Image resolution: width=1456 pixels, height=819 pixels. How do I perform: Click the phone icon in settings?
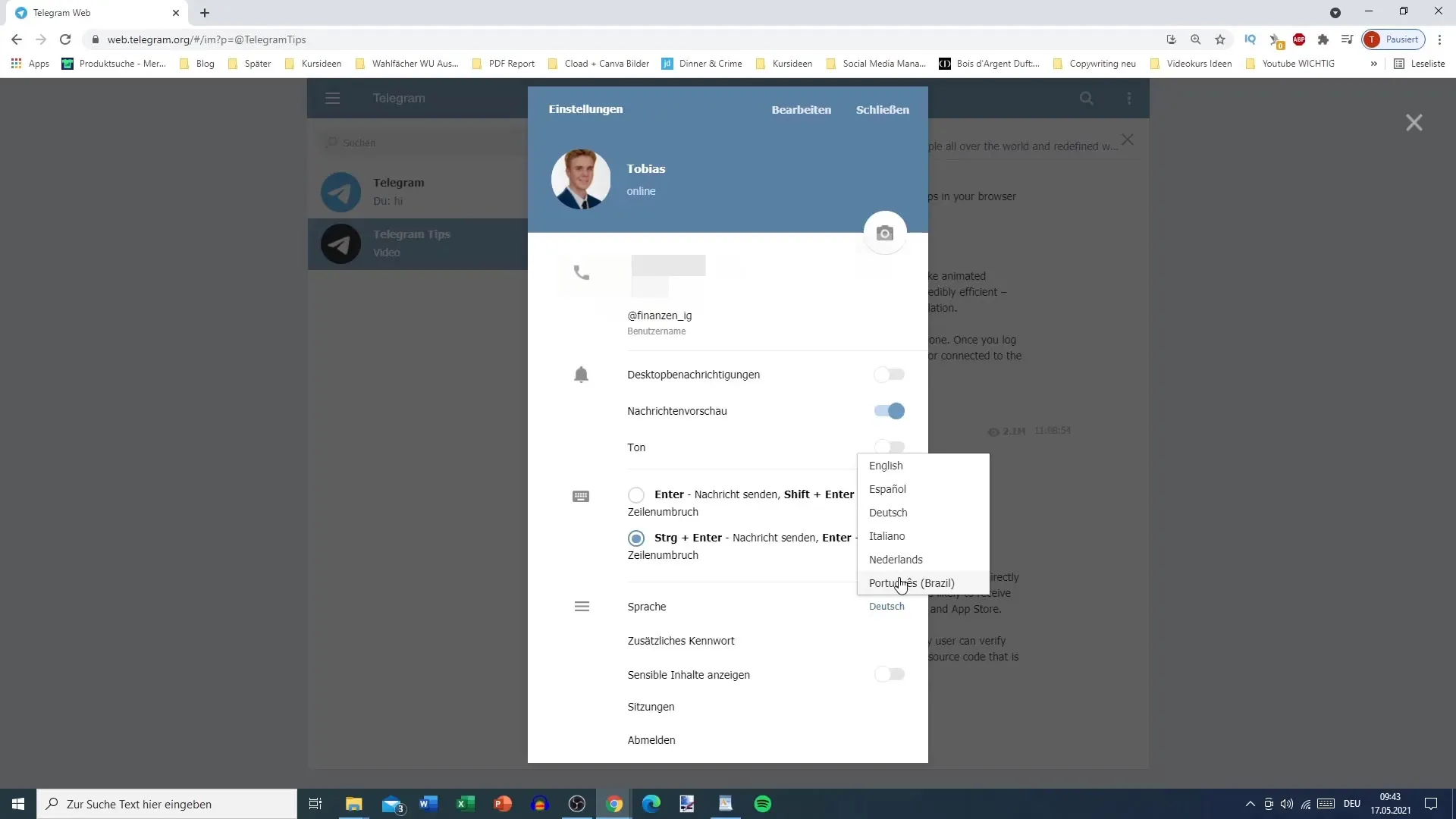click(x=582, y=272)
